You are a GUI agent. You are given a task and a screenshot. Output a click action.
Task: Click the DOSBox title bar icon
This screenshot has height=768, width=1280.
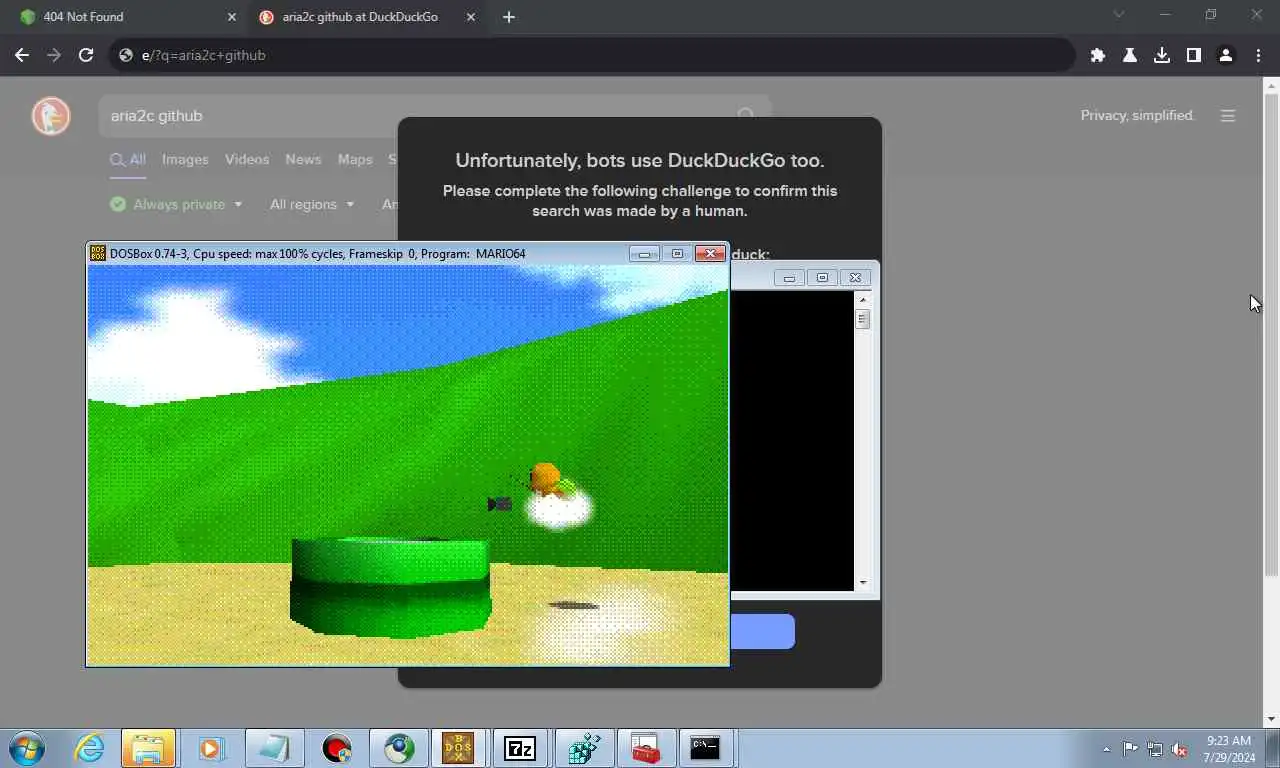[x=97, y=253]
